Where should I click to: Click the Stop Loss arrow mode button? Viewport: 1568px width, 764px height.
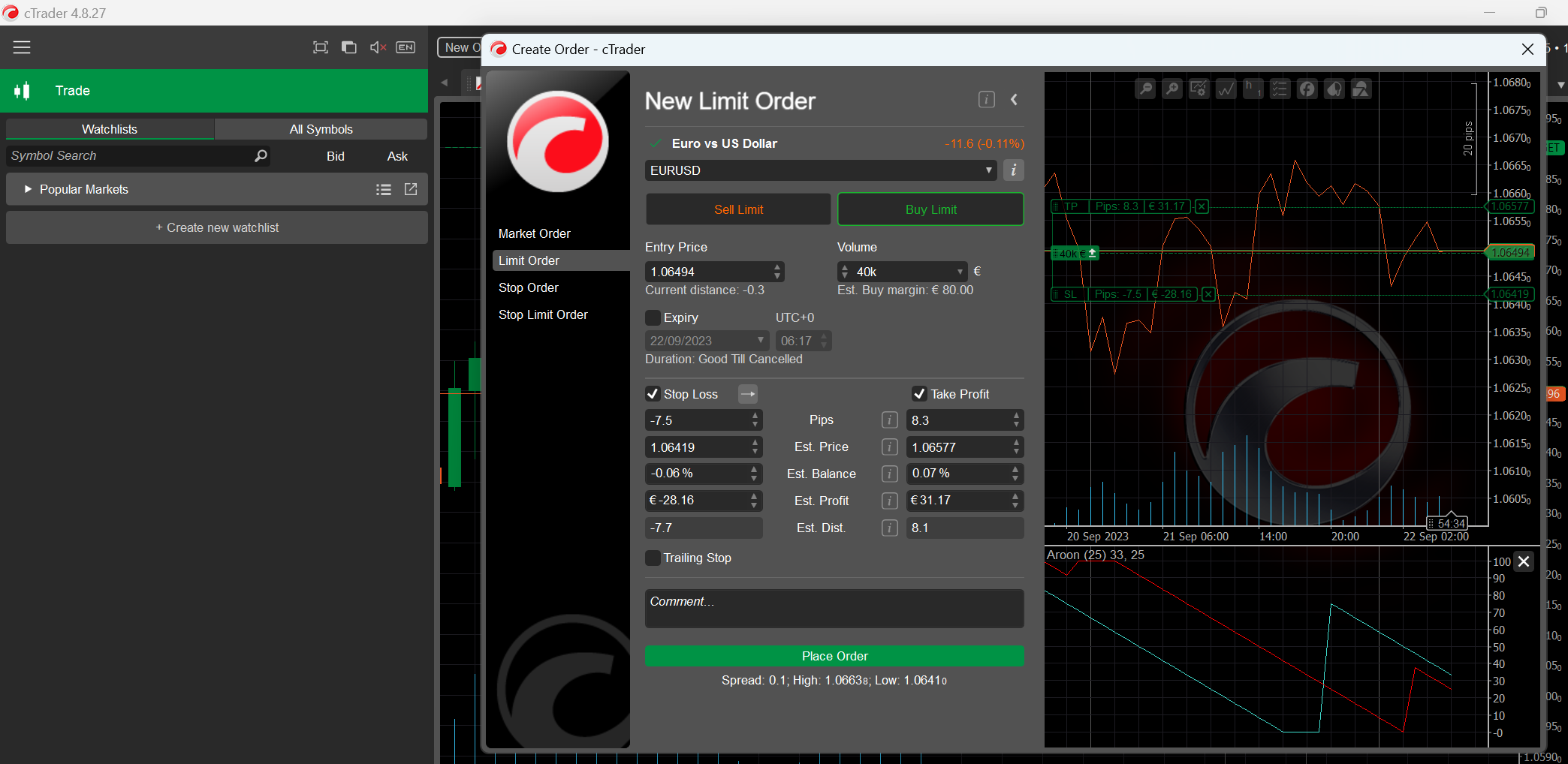tap(748, 394)
